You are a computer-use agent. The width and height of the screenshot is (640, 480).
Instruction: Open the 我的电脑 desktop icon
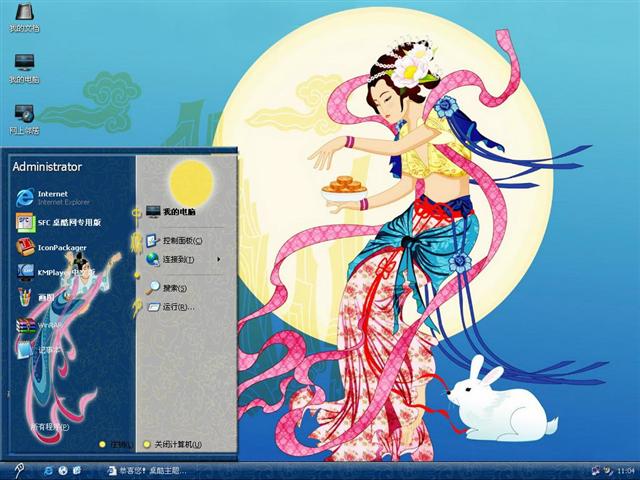coord(24,68)
